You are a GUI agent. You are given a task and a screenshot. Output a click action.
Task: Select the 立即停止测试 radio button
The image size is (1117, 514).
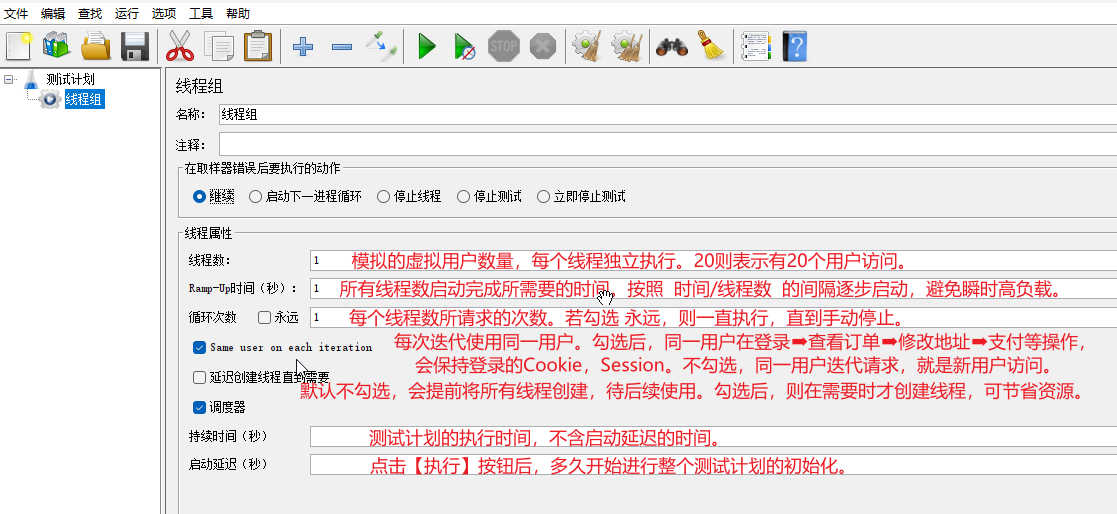(544, 196)
